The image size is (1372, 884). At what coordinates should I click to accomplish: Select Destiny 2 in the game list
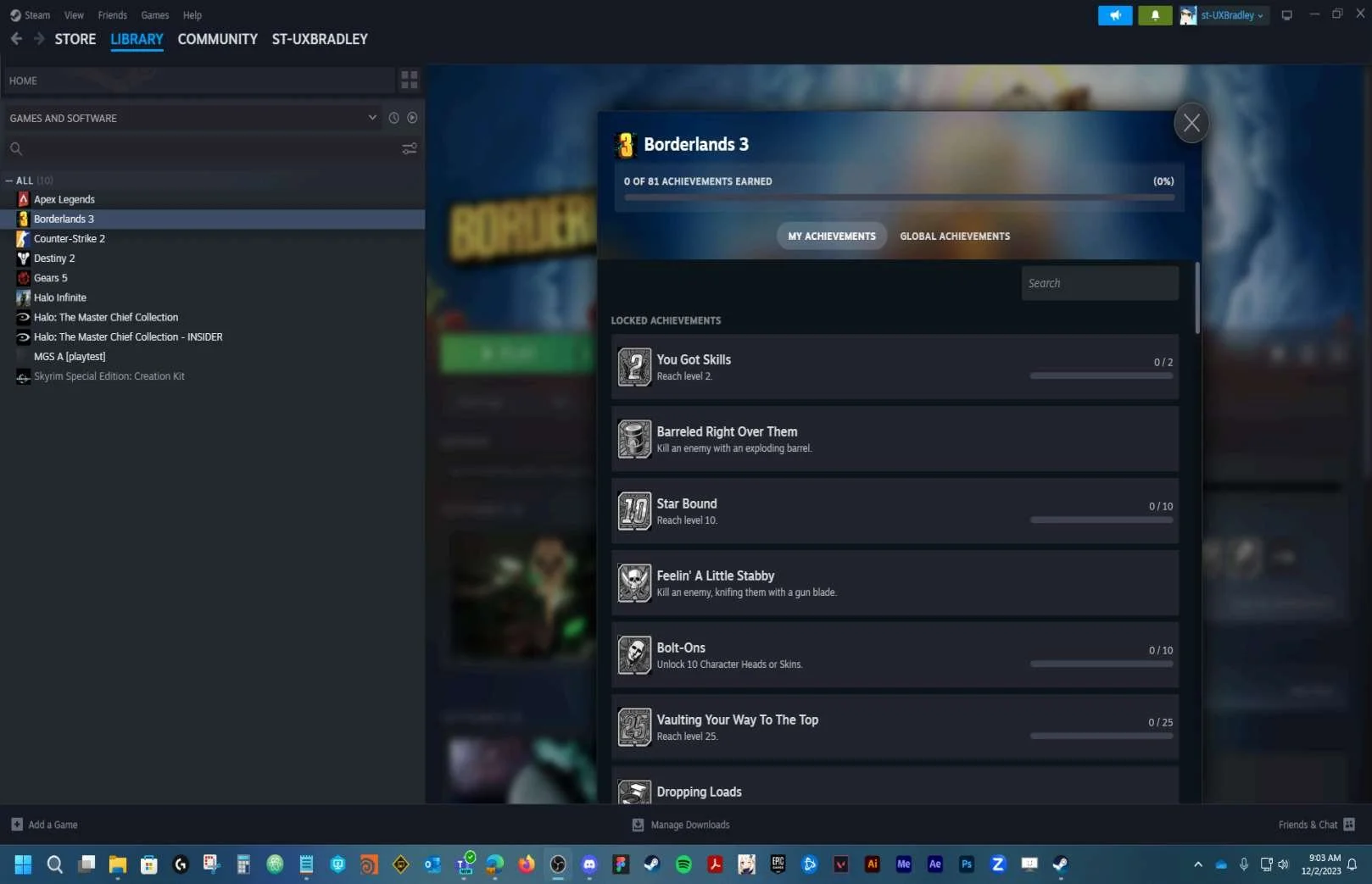pyautogui.click(x=214, y=259)
